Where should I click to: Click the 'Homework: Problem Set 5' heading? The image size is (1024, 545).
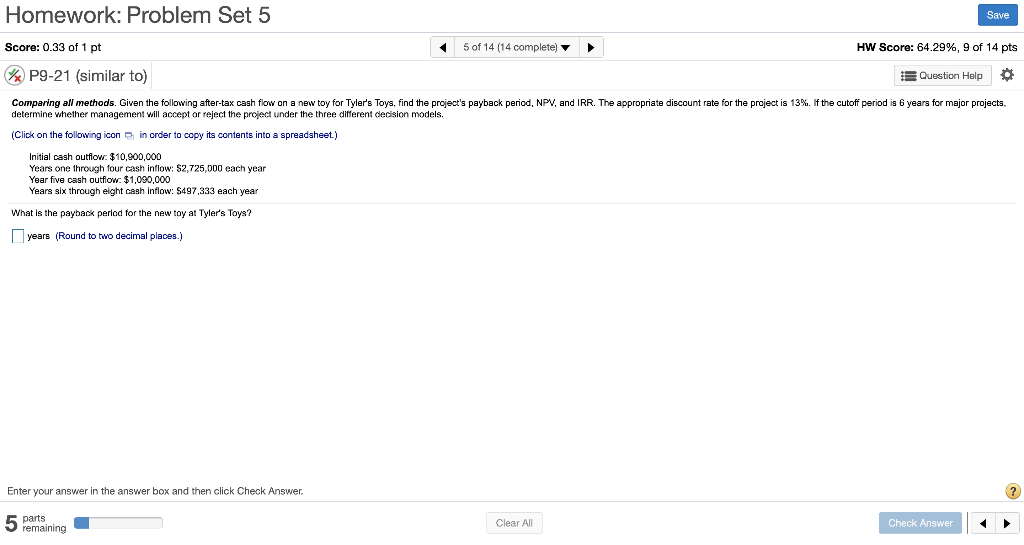pos(138,15)
